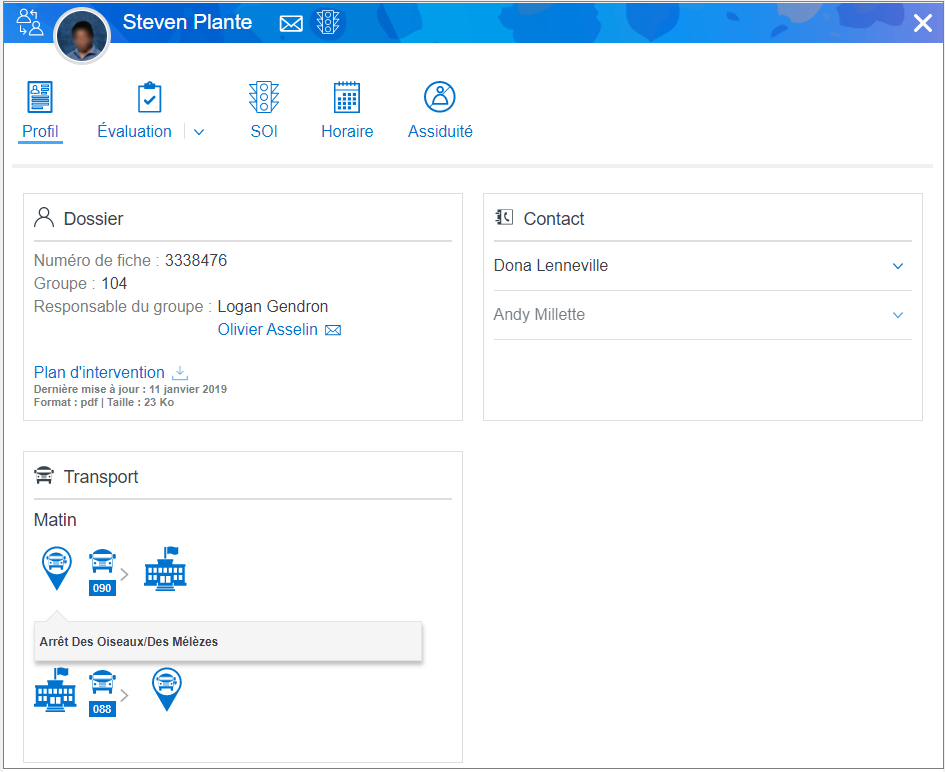
Task: Open the Plan d'intervention link
Action: [99, 372]
